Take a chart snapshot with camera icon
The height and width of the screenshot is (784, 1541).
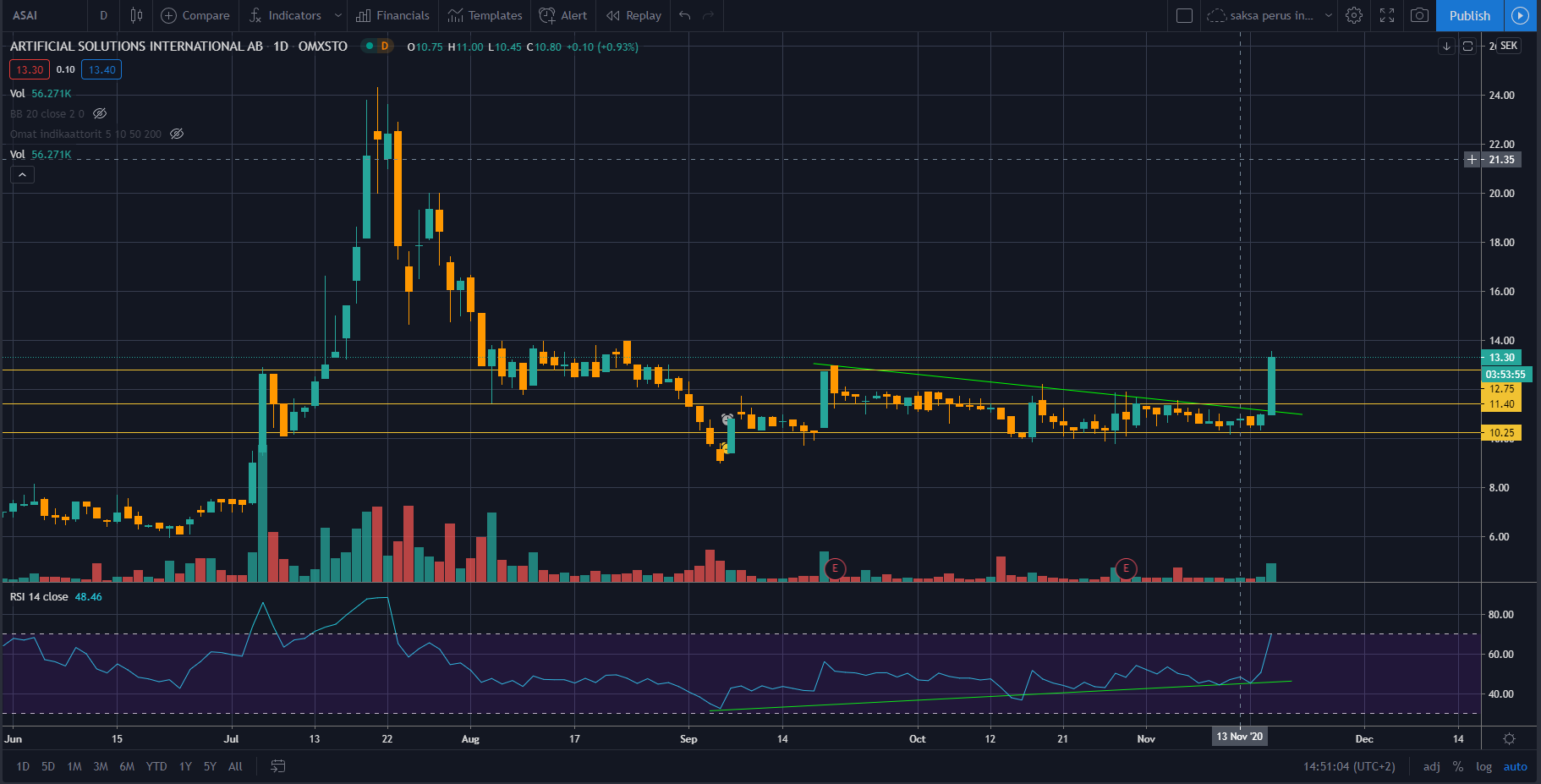coord(1420,15)
